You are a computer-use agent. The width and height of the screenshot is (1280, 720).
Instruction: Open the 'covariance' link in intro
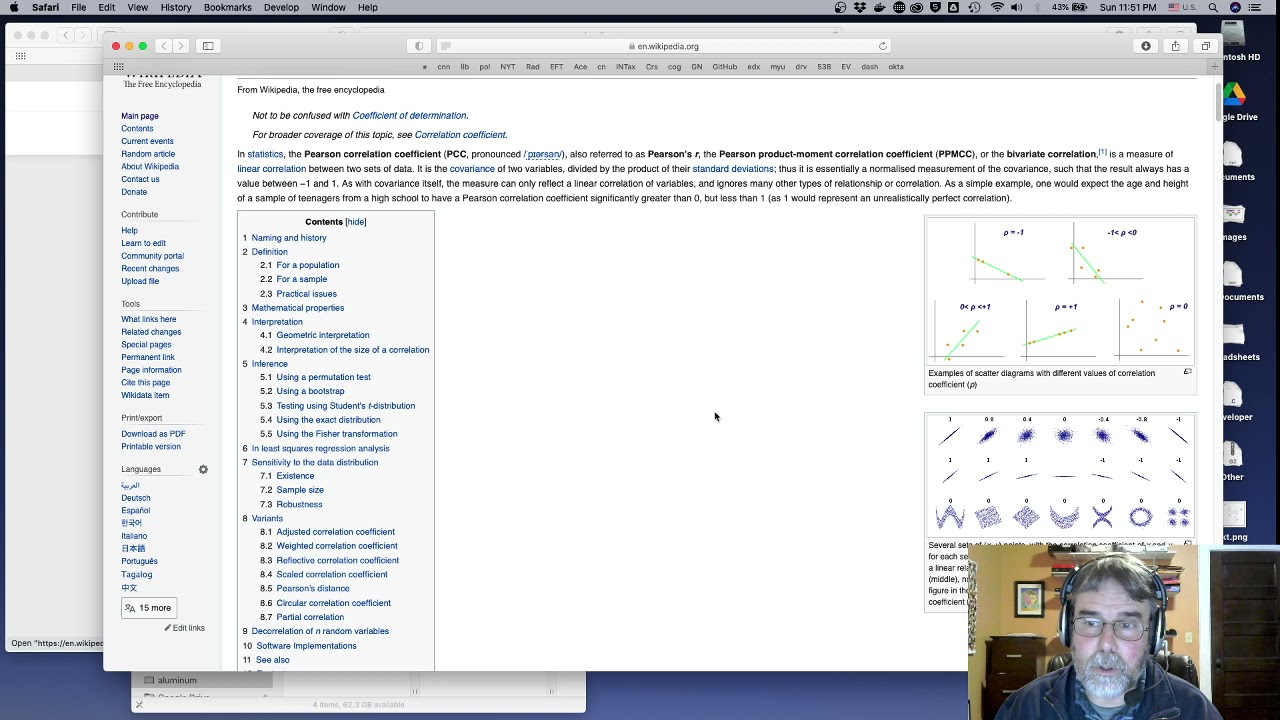472,169
